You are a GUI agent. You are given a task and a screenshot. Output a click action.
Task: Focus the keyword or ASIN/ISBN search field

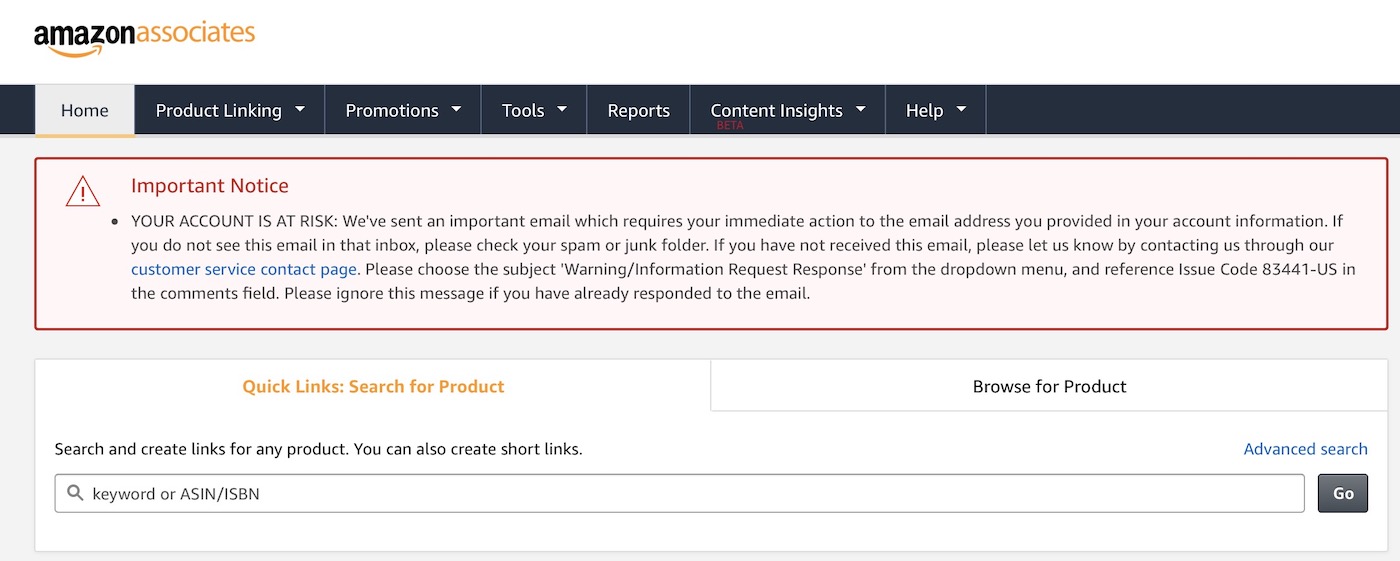point(690,493)
